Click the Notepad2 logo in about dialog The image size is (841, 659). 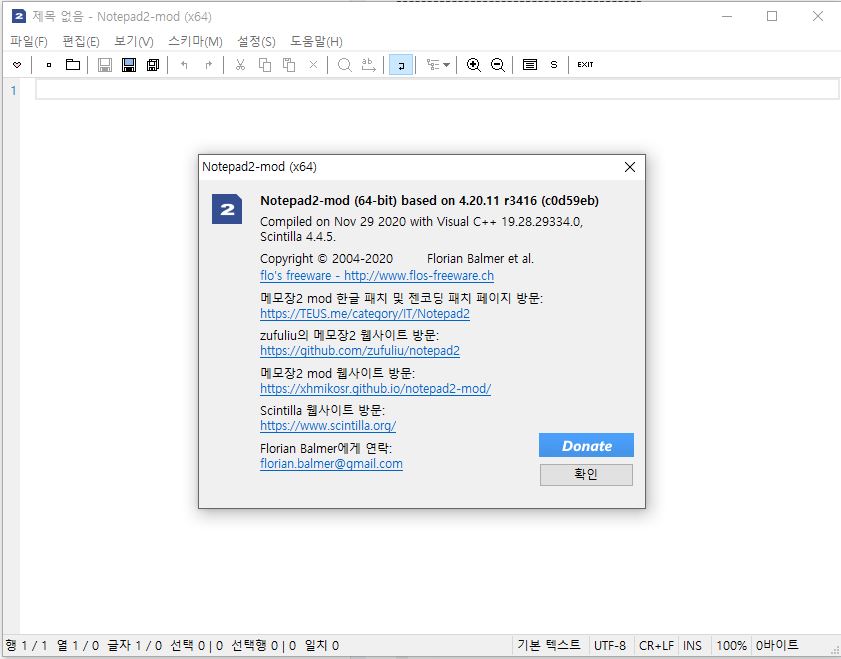pos(227,209)
